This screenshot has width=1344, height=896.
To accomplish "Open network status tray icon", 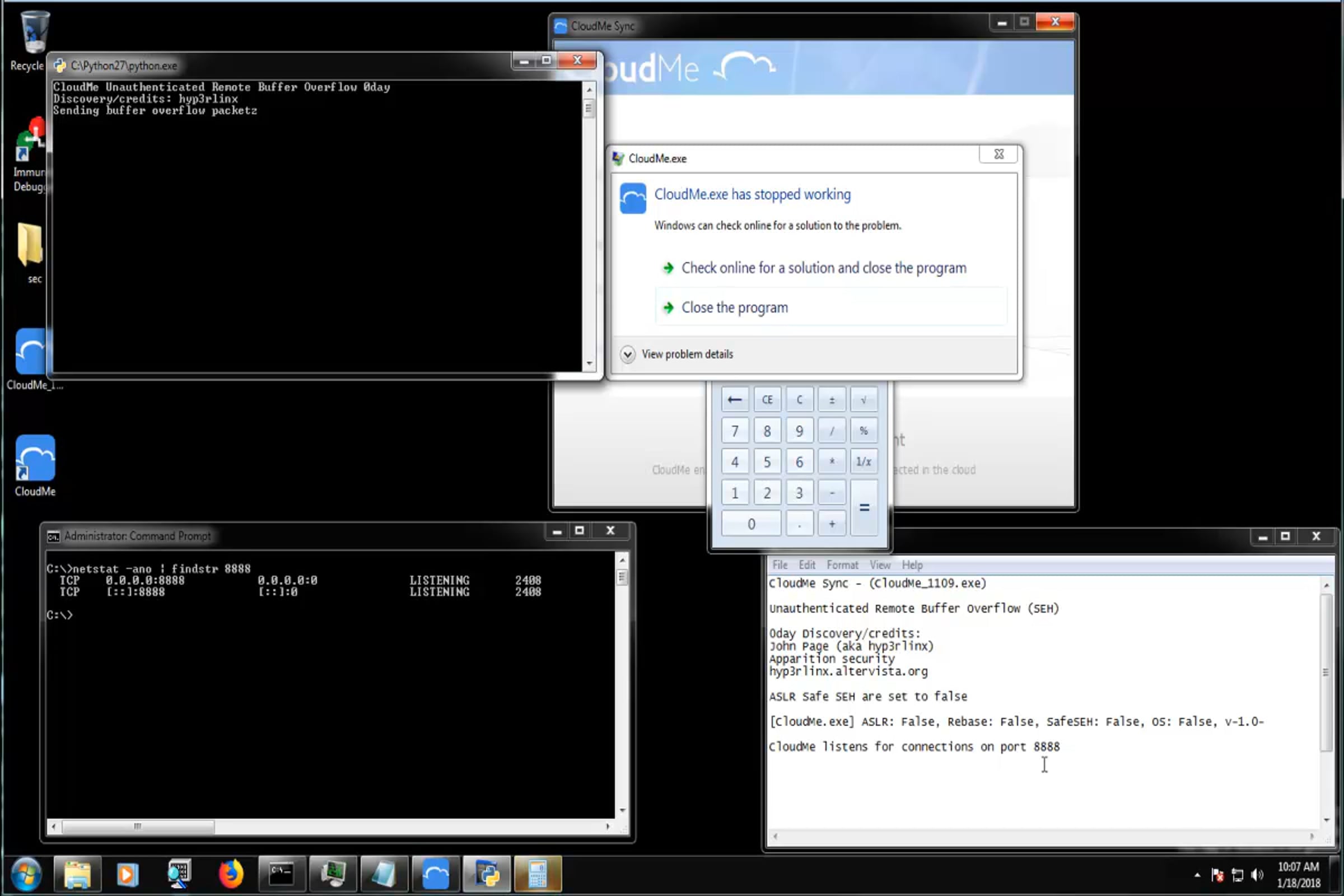I will [x=1237, y=875].
